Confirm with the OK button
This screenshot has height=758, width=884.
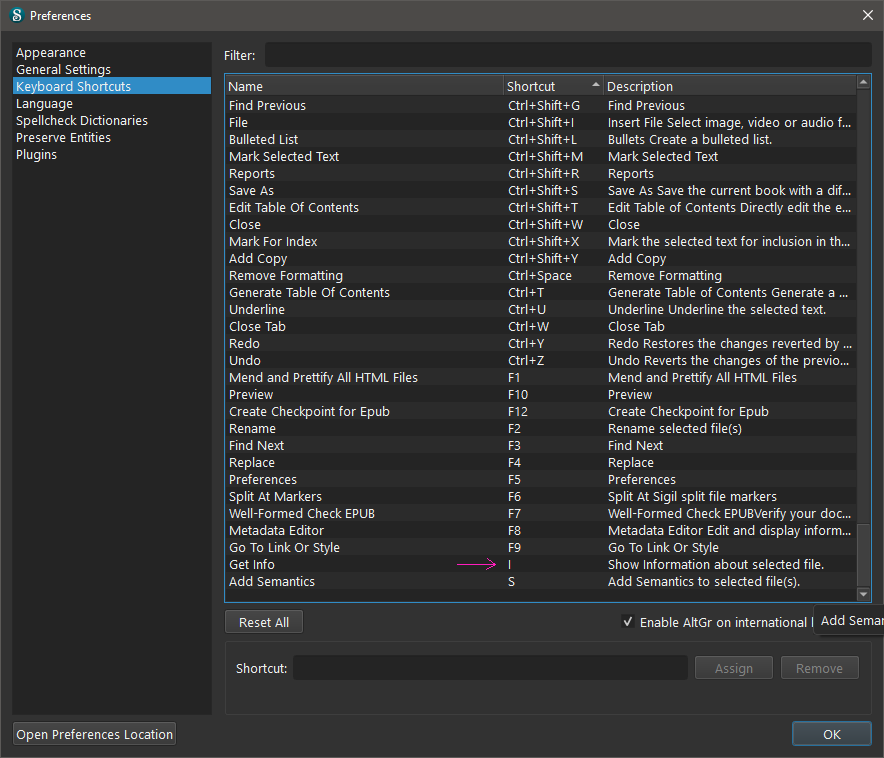[832, 734]
